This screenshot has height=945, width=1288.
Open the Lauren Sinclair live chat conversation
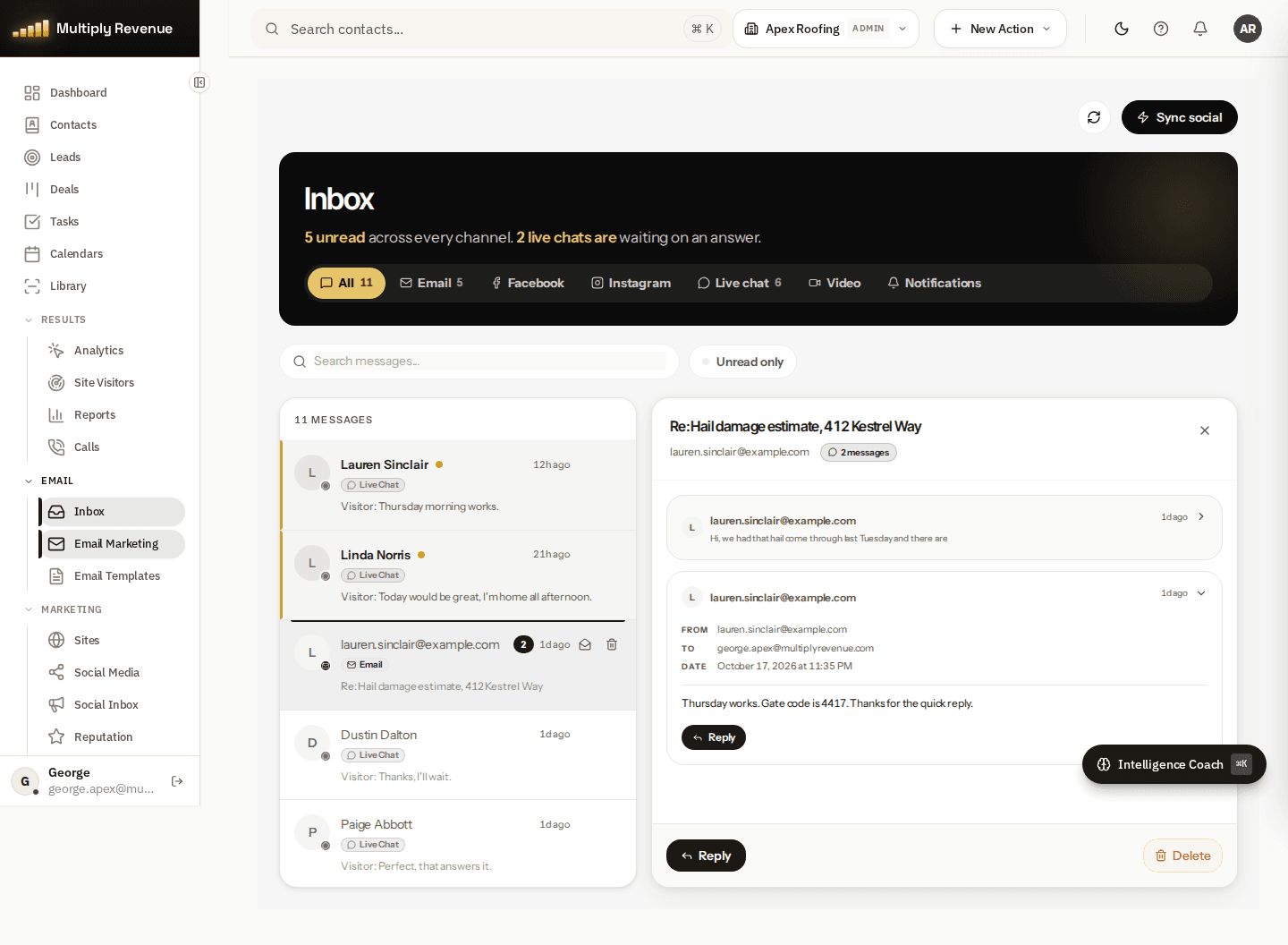click(458, 485)
